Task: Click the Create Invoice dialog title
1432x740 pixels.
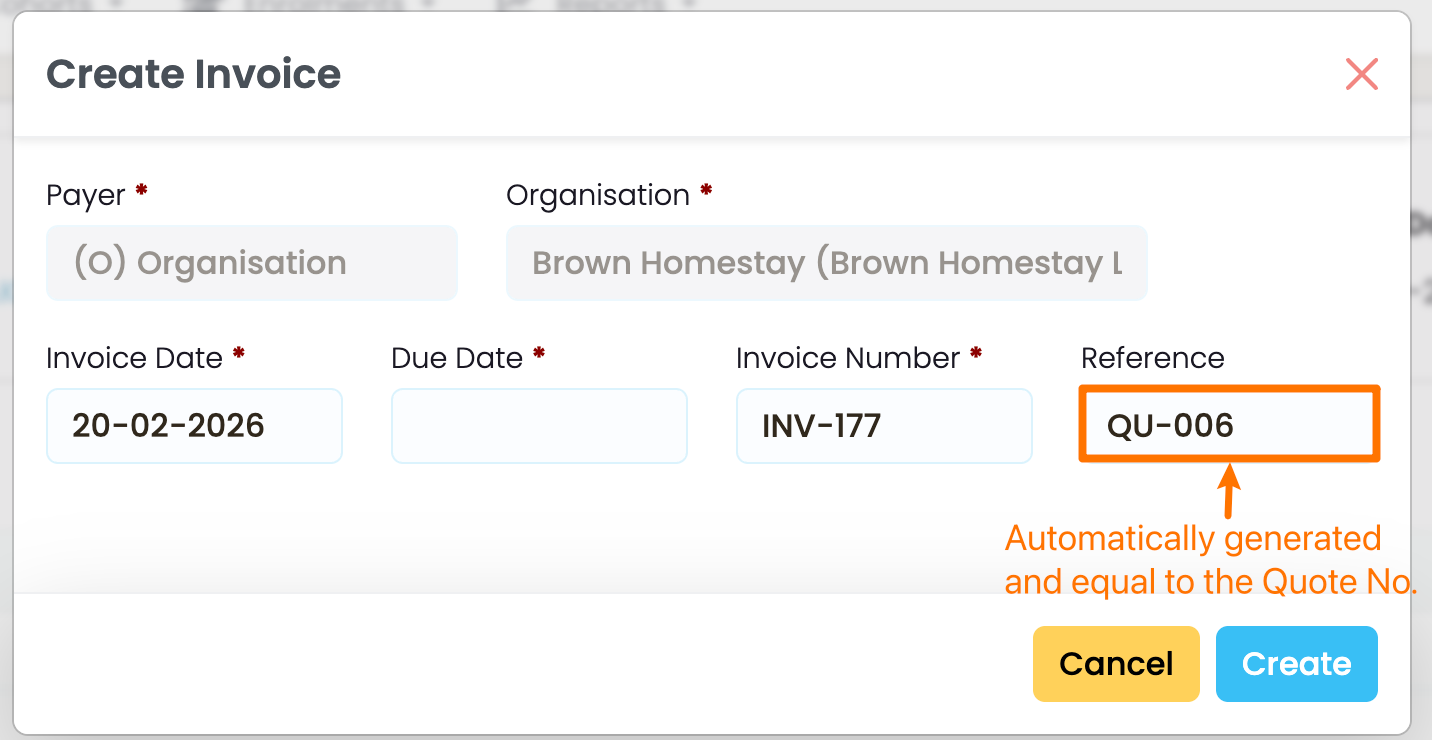Action: [x=194, y=74]
